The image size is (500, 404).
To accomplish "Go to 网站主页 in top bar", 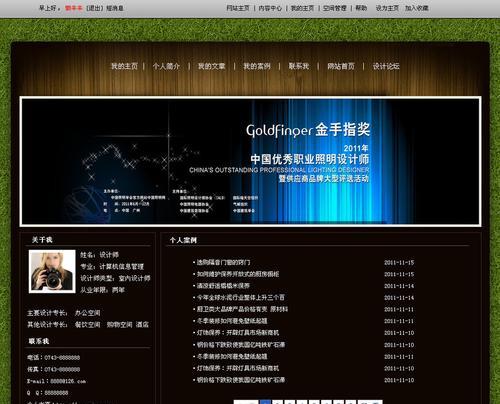I will point(238,8).
